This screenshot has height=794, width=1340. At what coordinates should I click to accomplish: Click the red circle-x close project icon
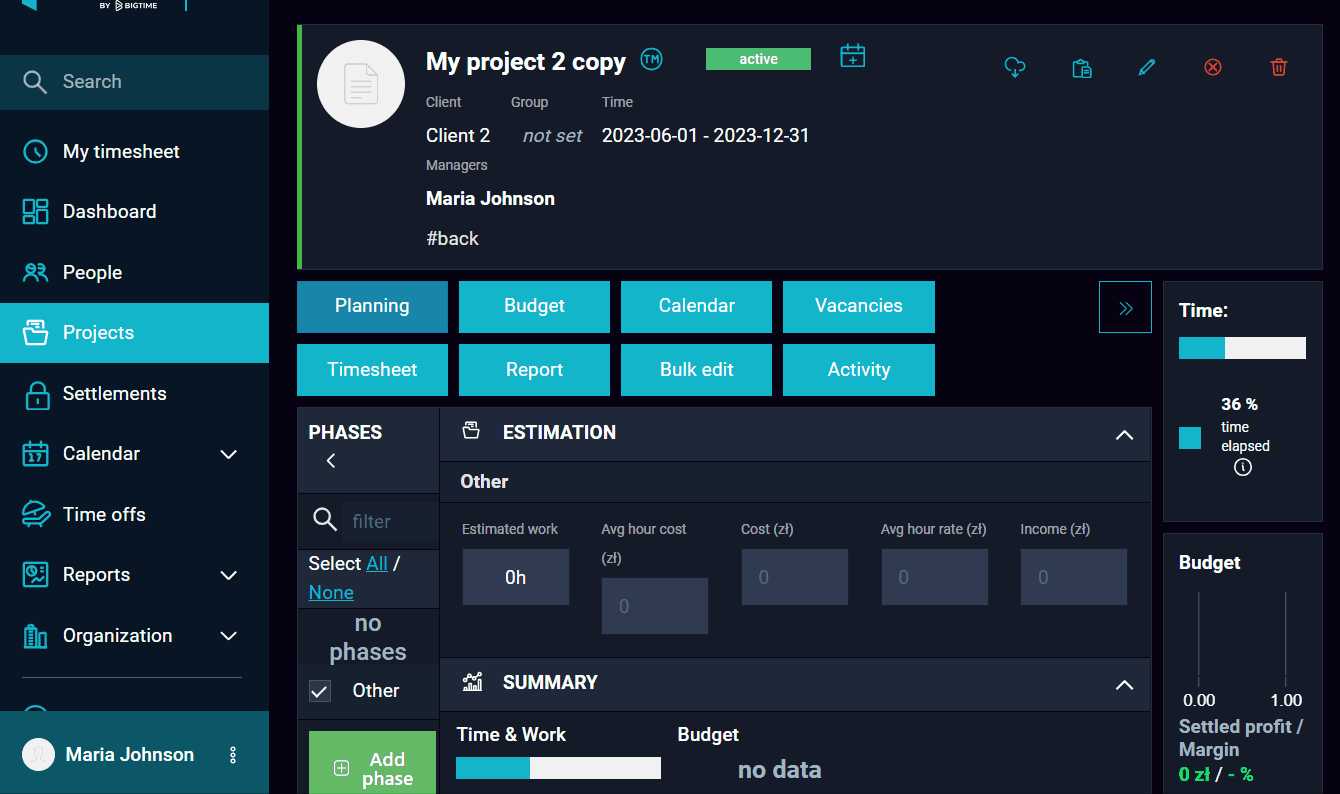pos(1213,67)
